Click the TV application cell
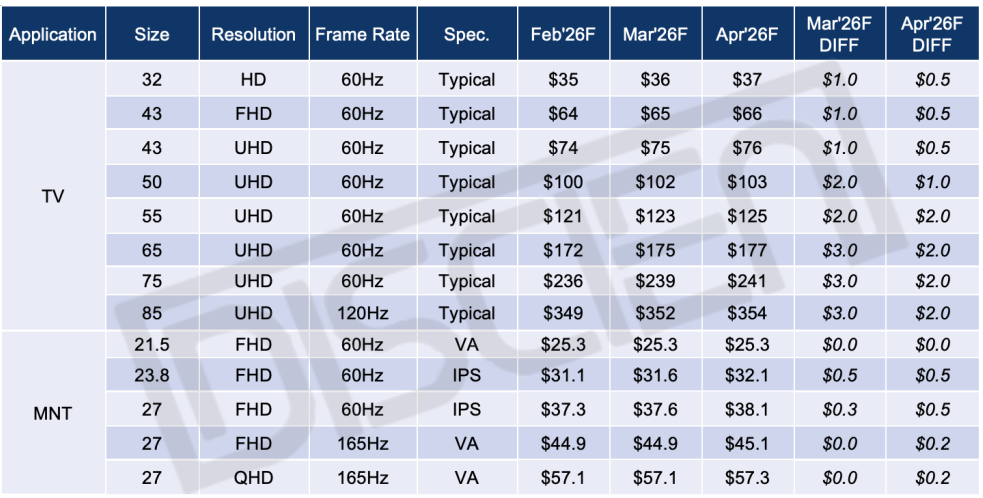Viewport: 983px width, 498px height. click(x=53, y=197)
